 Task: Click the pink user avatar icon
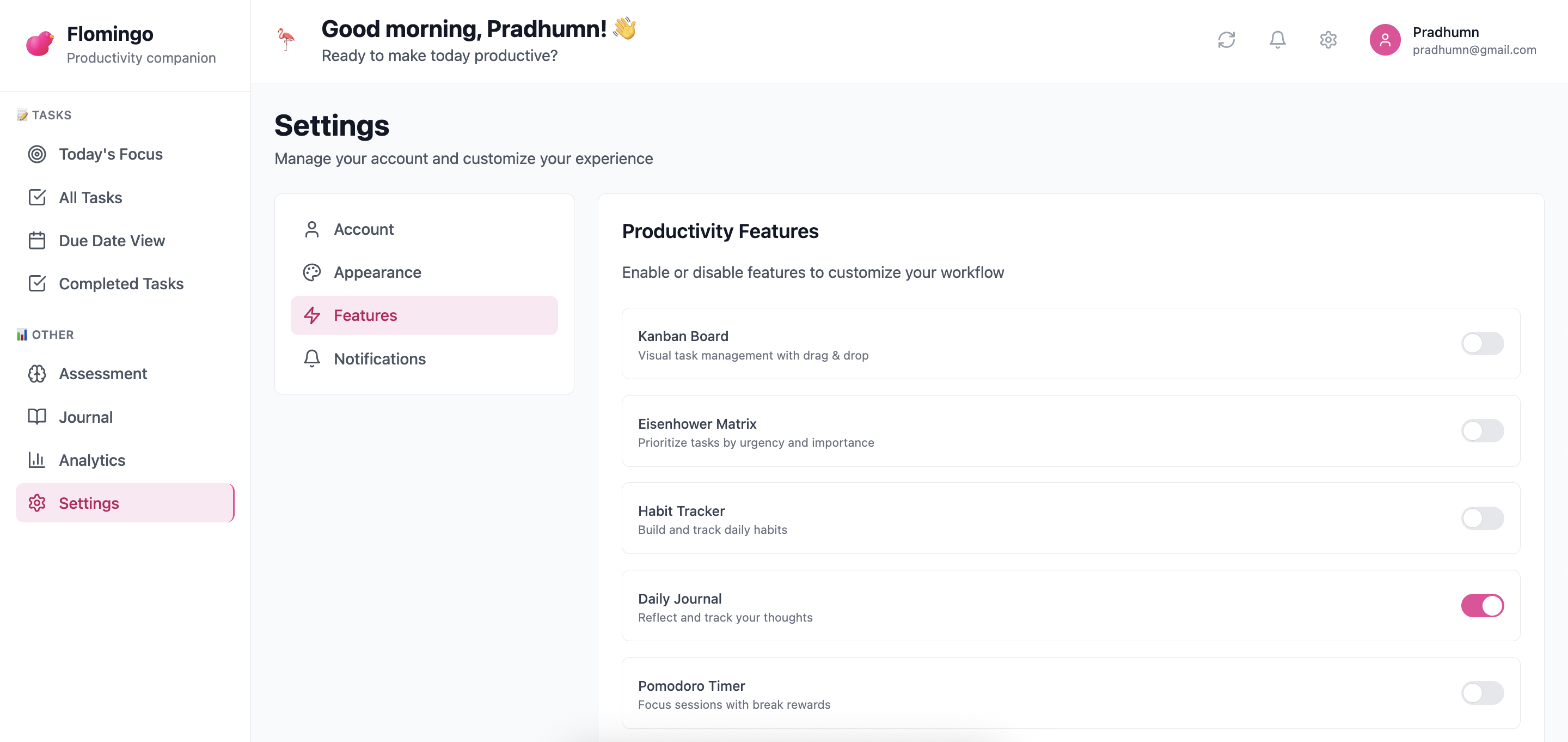1384,40
